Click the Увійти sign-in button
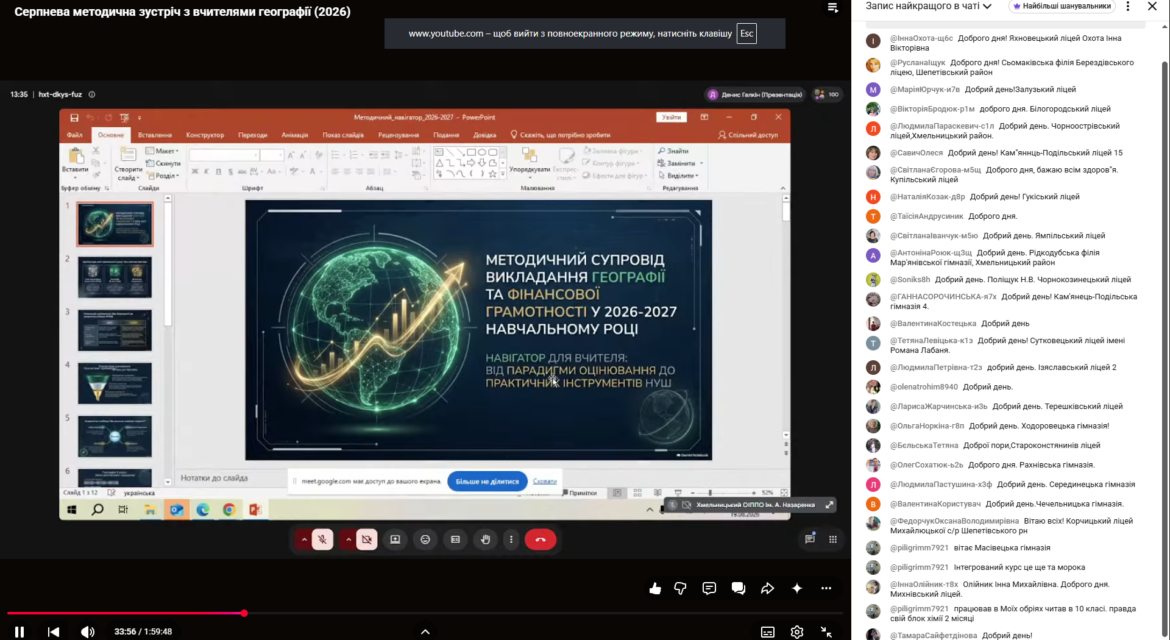Screen dimensions: 1170x640 point(671,117)
